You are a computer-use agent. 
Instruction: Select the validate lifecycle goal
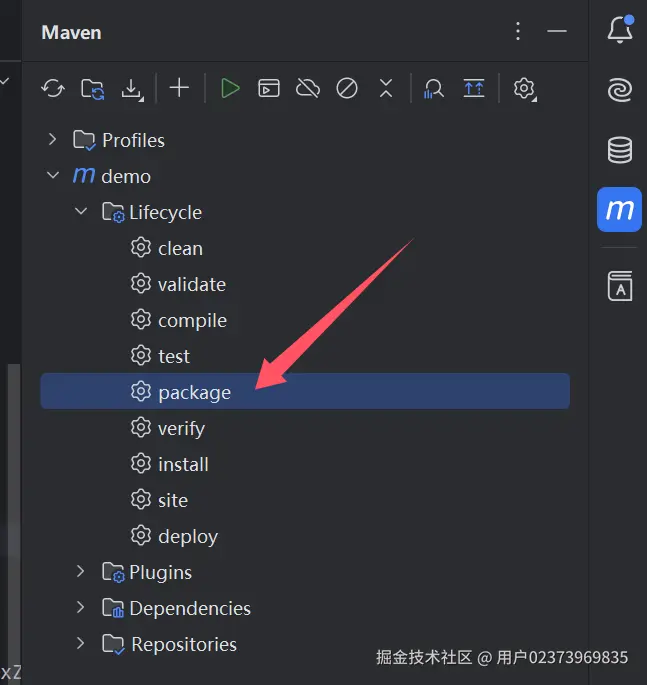pyautogui.click(x=305, y=284)
